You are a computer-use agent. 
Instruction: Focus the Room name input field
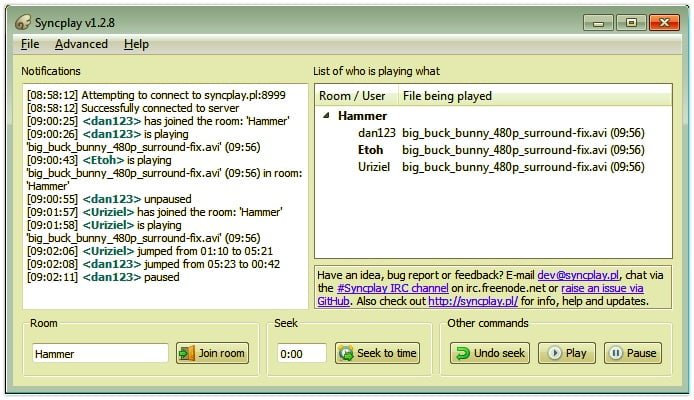pyautogui.click(x=100, y=354)
